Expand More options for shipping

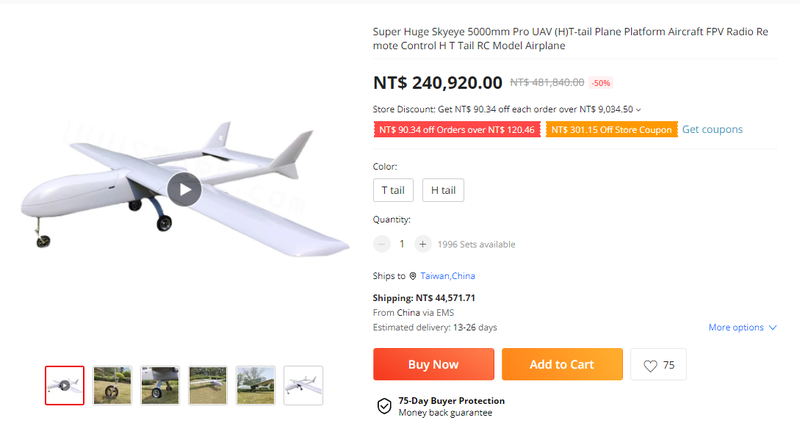point(742,328)
